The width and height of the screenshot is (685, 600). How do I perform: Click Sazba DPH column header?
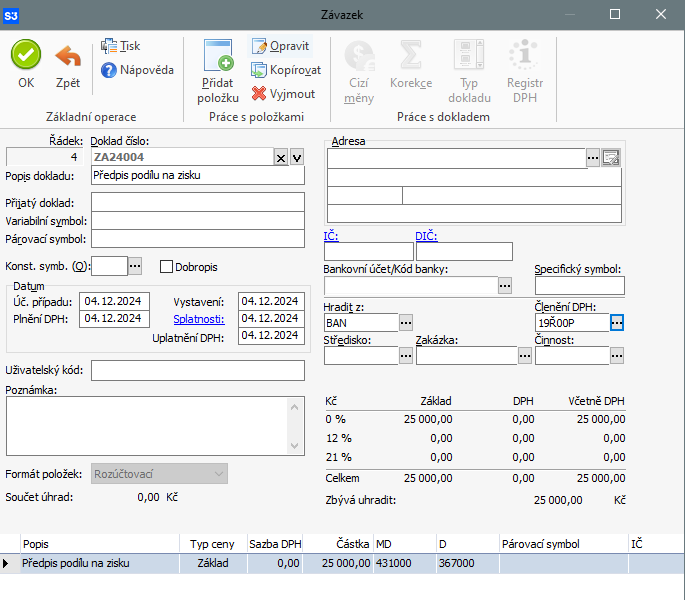(x=275, y=544)
